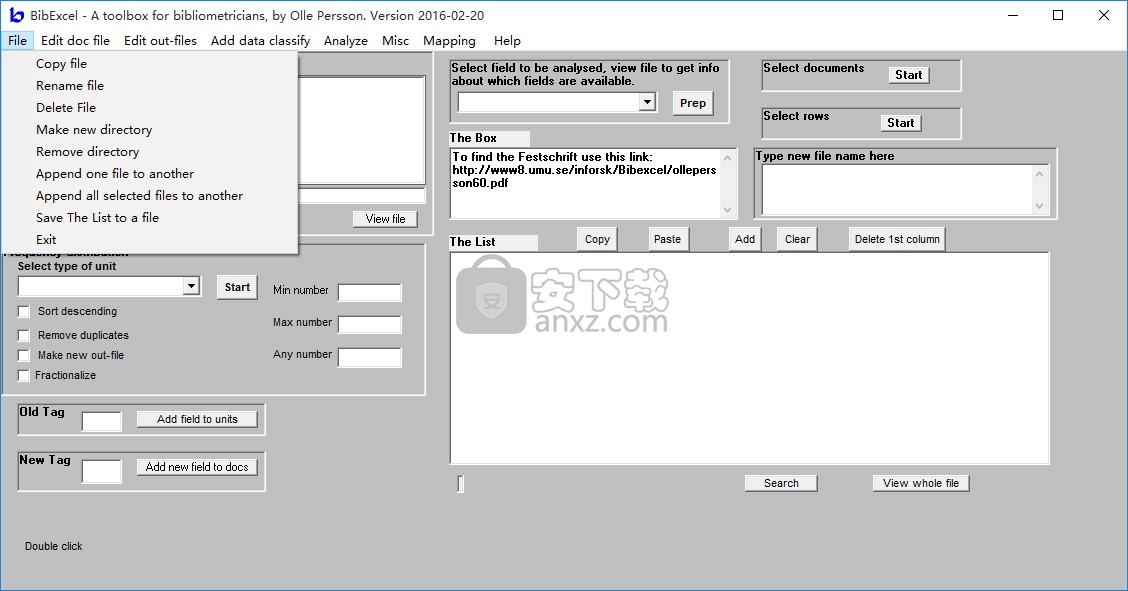This screenshot has height=591, width=1128.
Task: Minimize the BibExcel window
Action: 1013,15
